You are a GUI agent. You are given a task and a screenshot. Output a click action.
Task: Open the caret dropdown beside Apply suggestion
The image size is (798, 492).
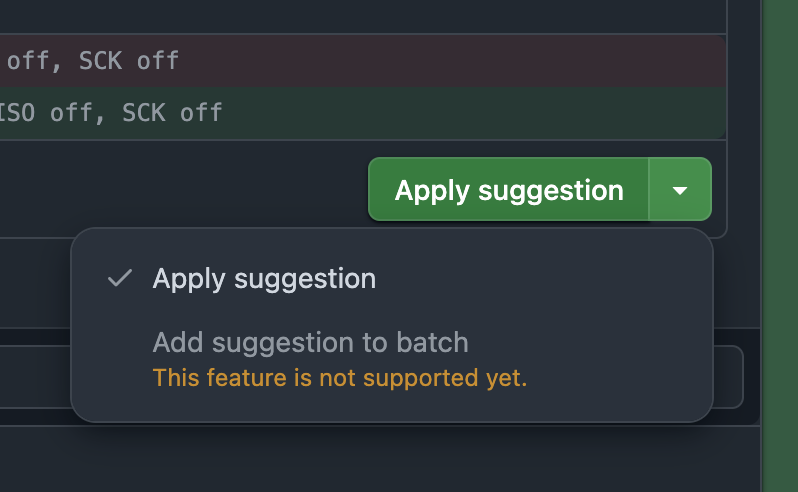click(x=680, y=190)
